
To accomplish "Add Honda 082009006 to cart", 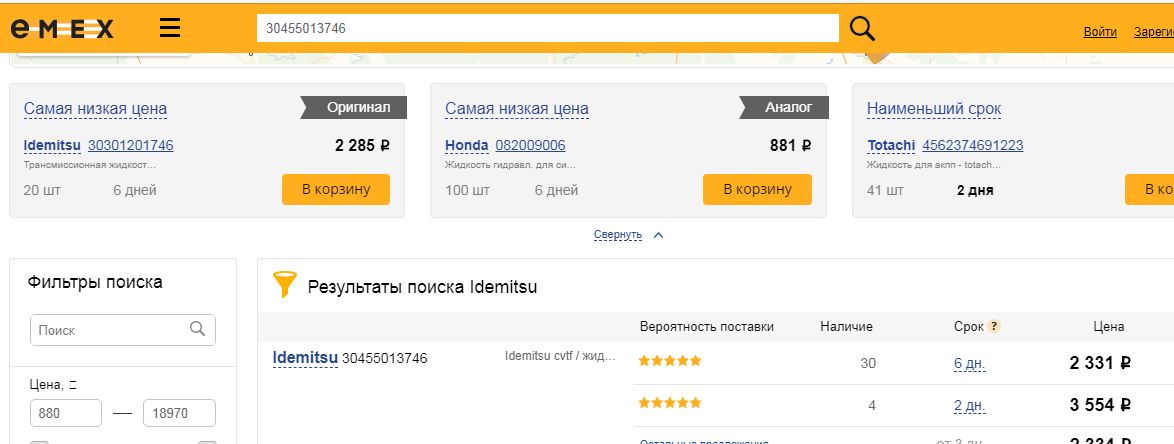I will click(x=756, y=189).
